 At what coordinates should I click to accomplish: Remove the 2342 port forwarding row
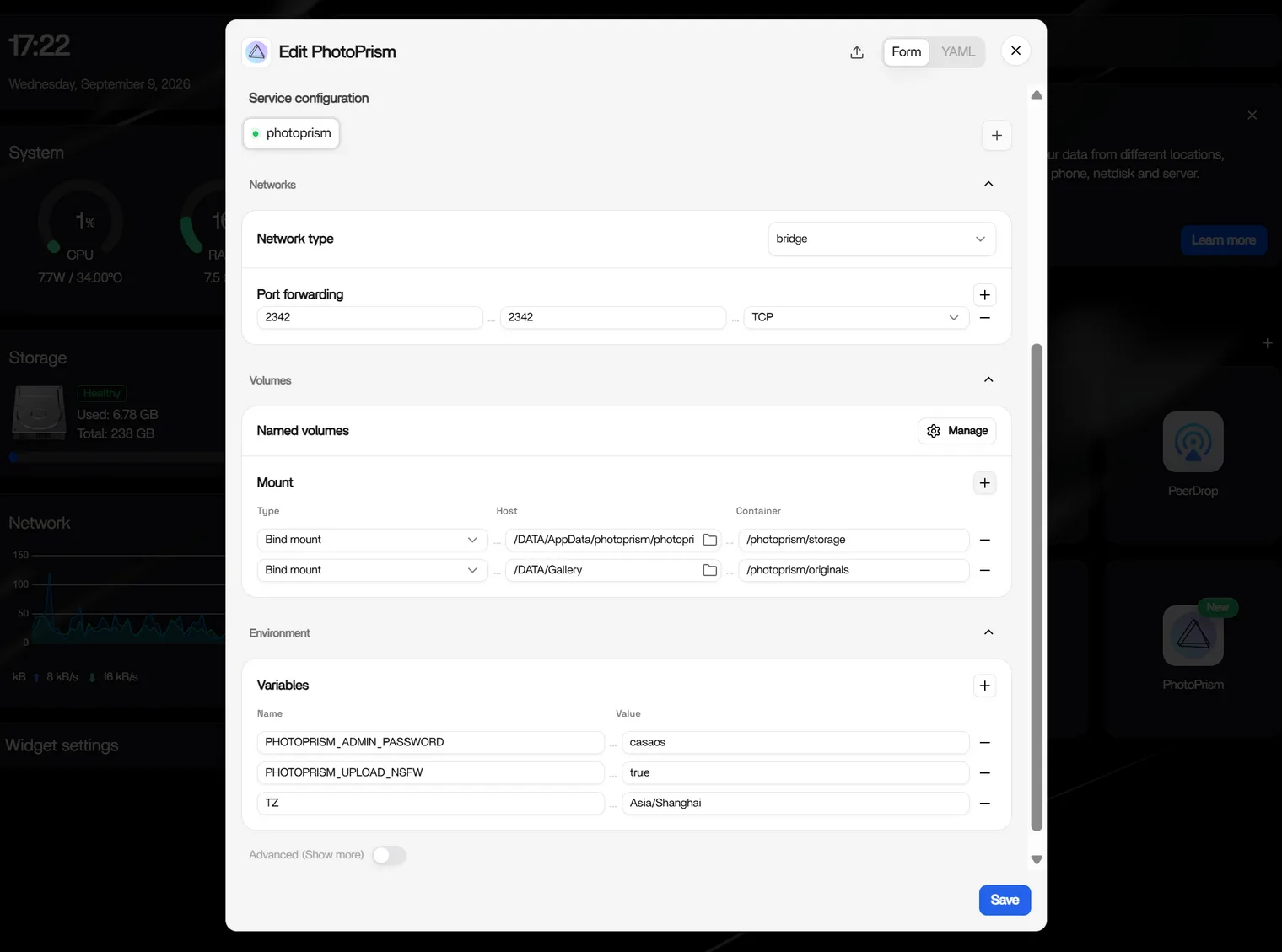point(984,318)
